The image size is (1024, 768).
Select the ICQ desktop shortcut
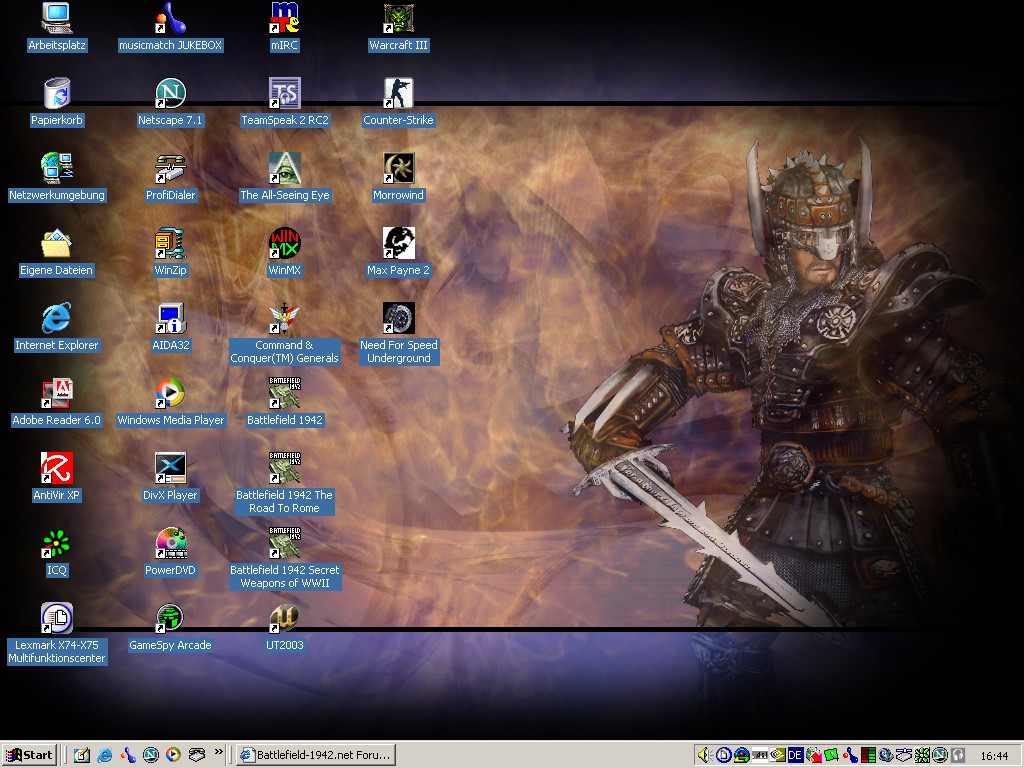pos(56,552)
